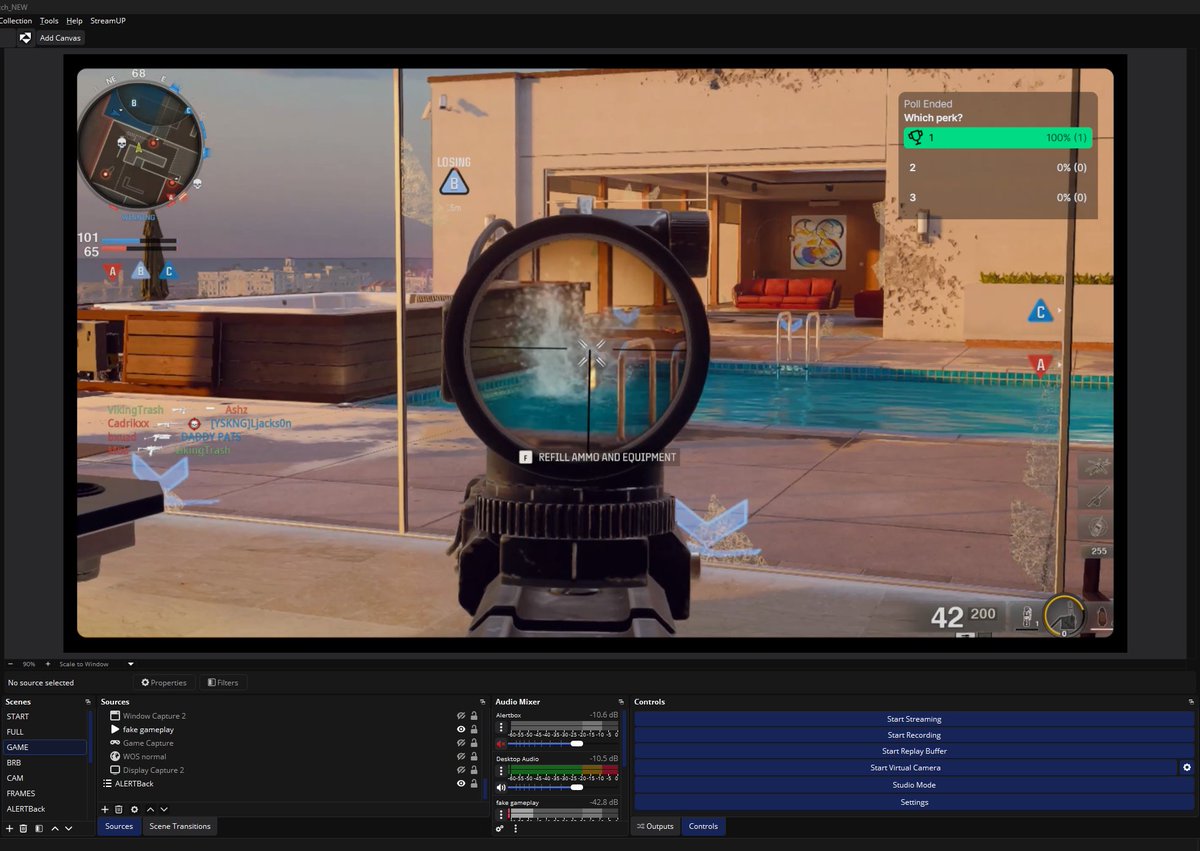The image size is (1200, 851).
Task: Open scene filters icon in Scenes toolbar
Action: coord(39,828)
